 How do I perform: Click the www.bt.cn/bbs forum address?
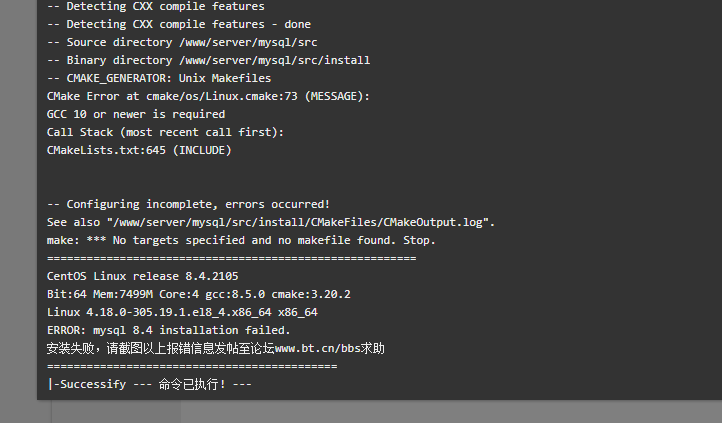pos(317,348)
